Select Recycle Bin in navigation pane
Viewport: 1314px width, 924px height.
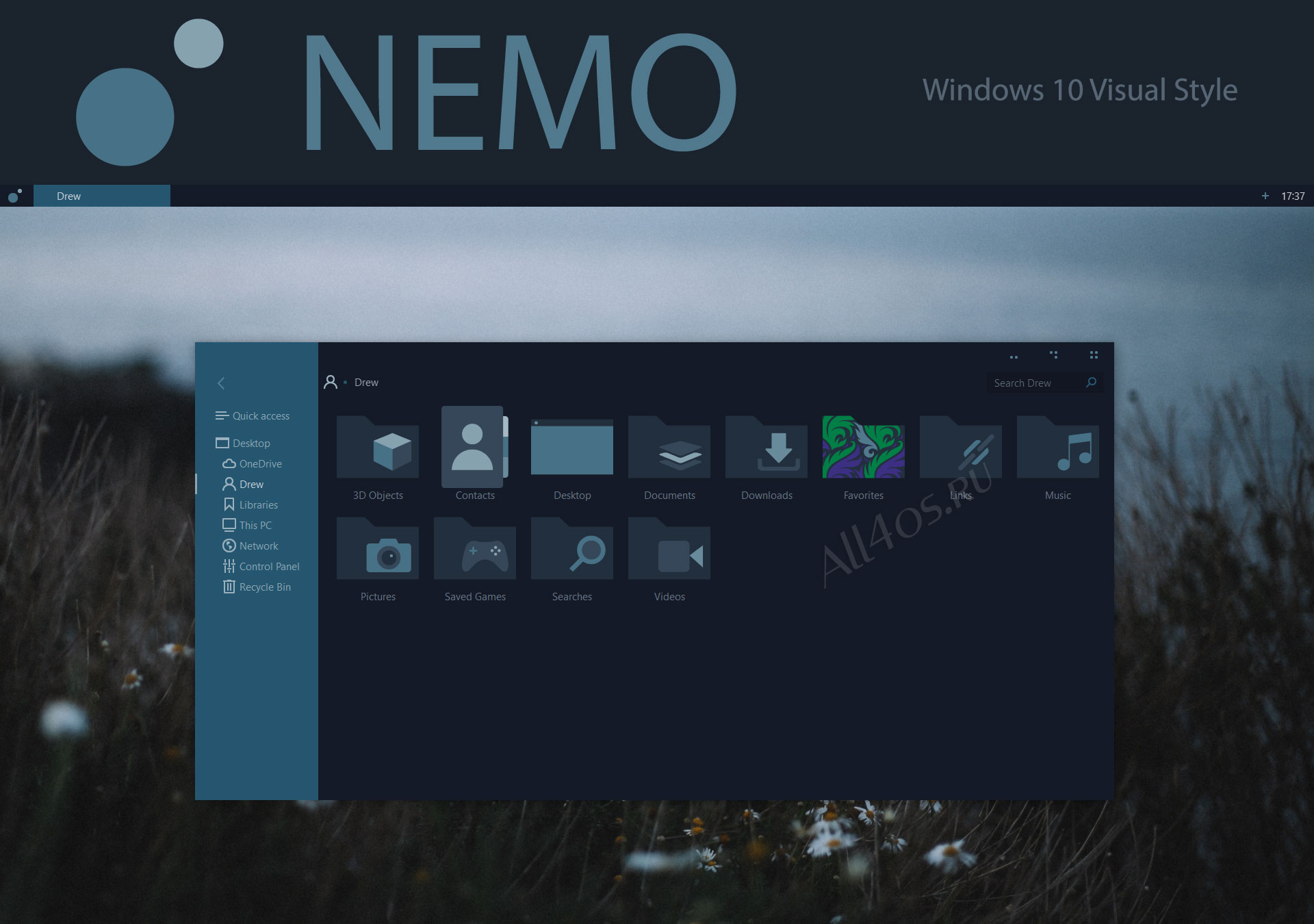257,587
